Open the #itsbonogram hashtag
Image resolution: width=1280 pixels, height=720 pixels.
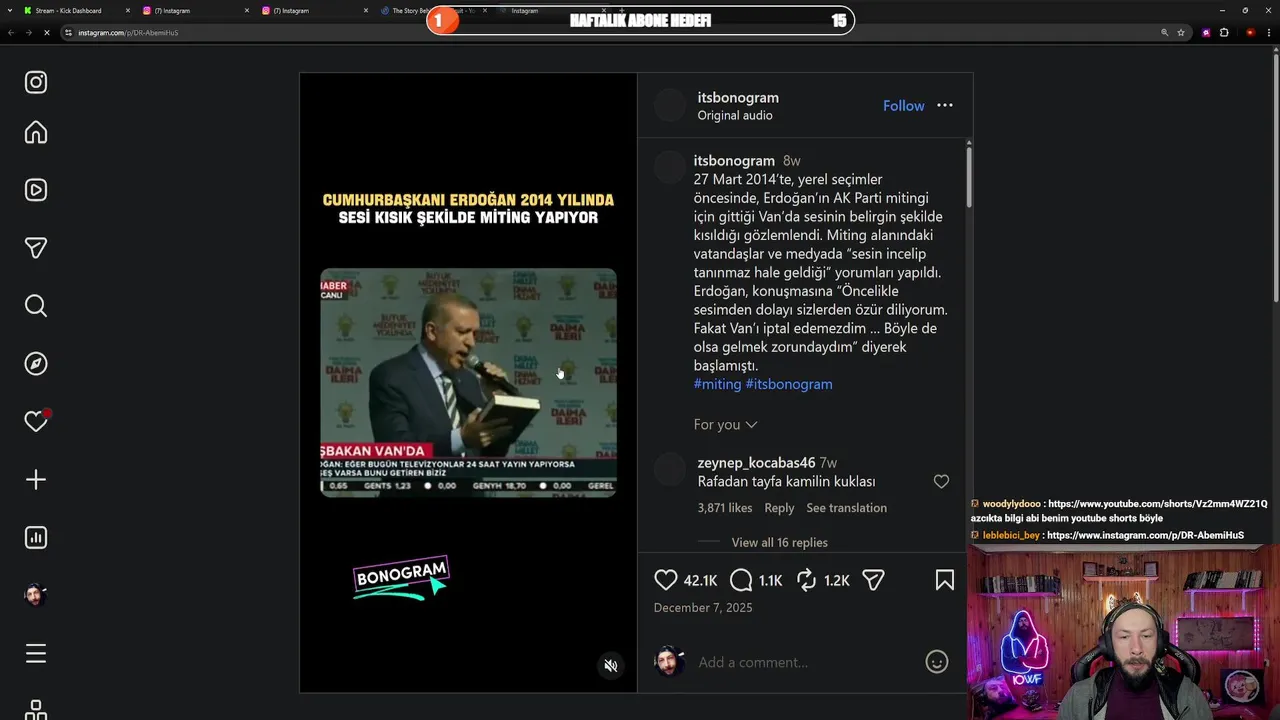pyautogui.click(x=789, y=384)
